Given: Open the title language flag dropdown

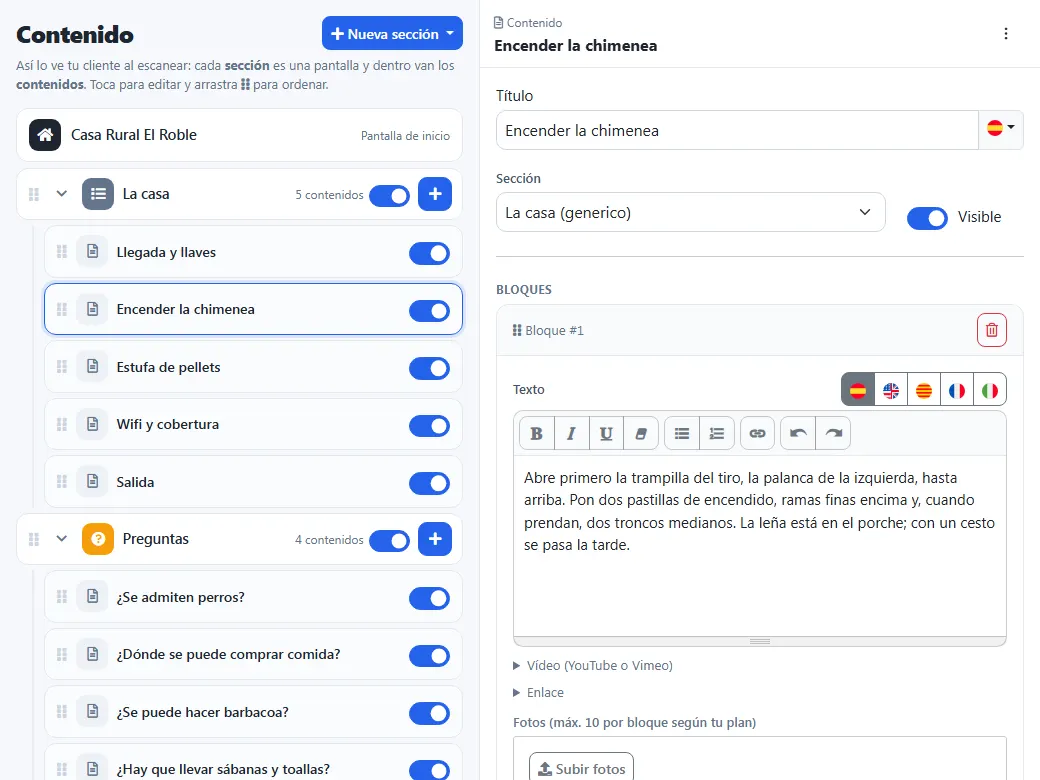Looking at the screenshot, I should point(1001,128).
